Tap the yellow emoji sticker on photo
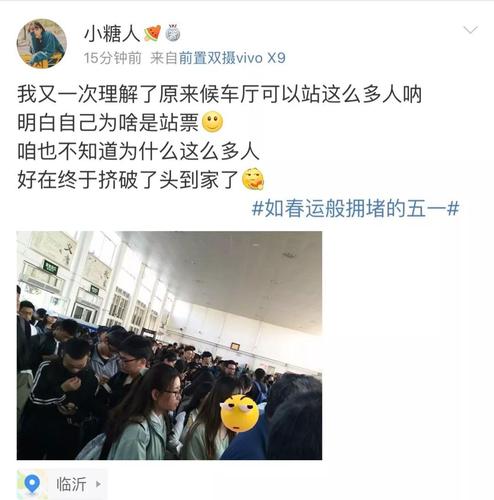Image resolution: width=494 pixels, height=500 pixels. click(x=240, y=413)
